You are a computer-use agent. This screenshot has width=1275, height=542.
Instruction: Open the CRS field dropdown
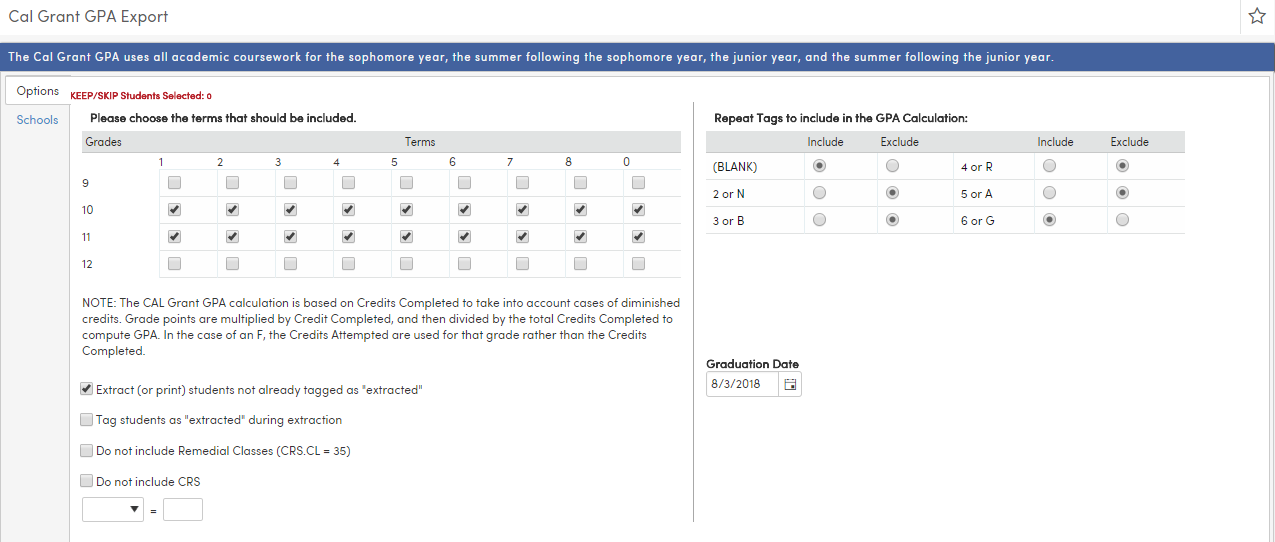click(x=113, y=510)
